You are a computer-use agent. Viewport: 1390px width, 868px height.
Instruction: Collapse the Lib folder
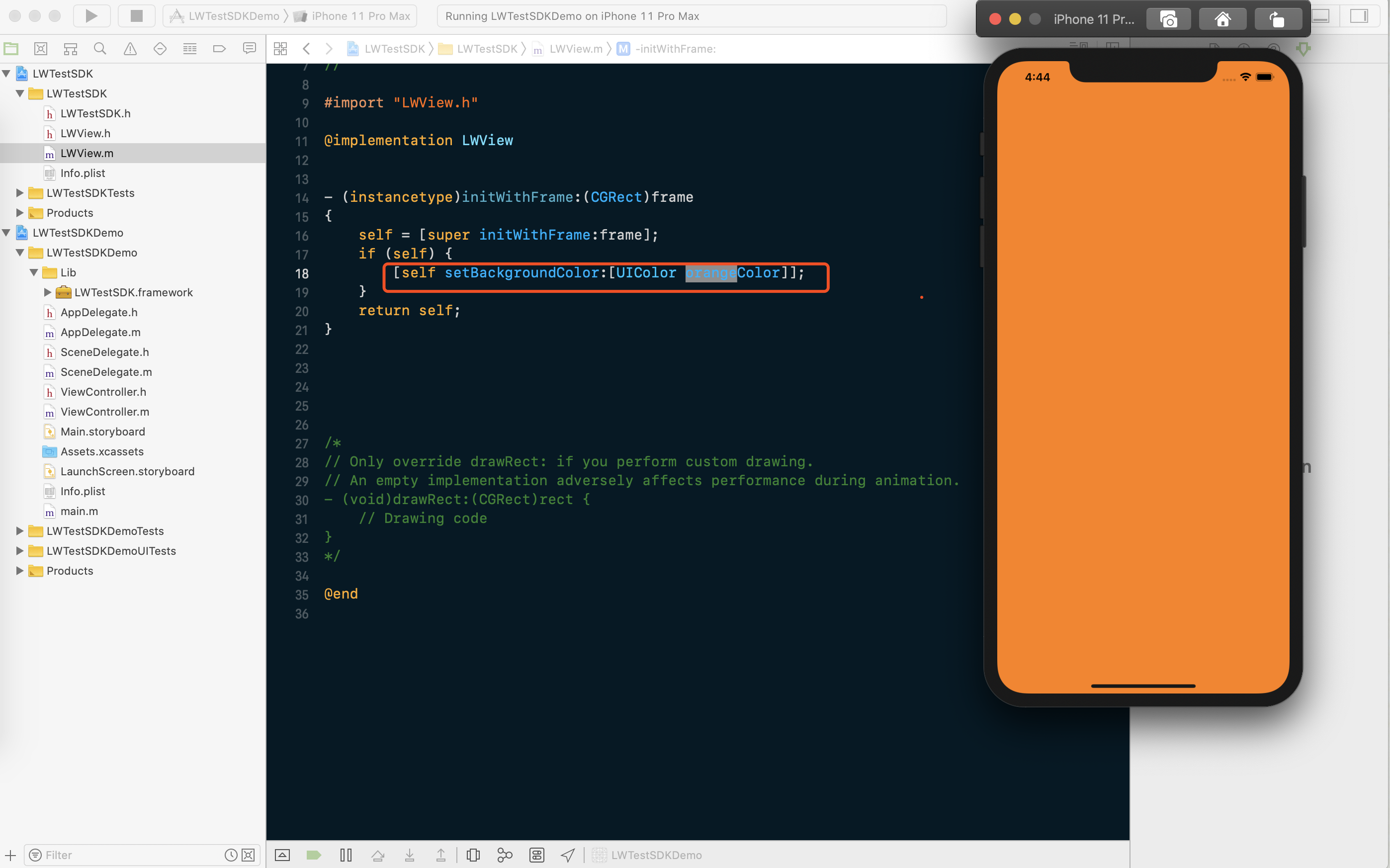[x=34, y=273]
